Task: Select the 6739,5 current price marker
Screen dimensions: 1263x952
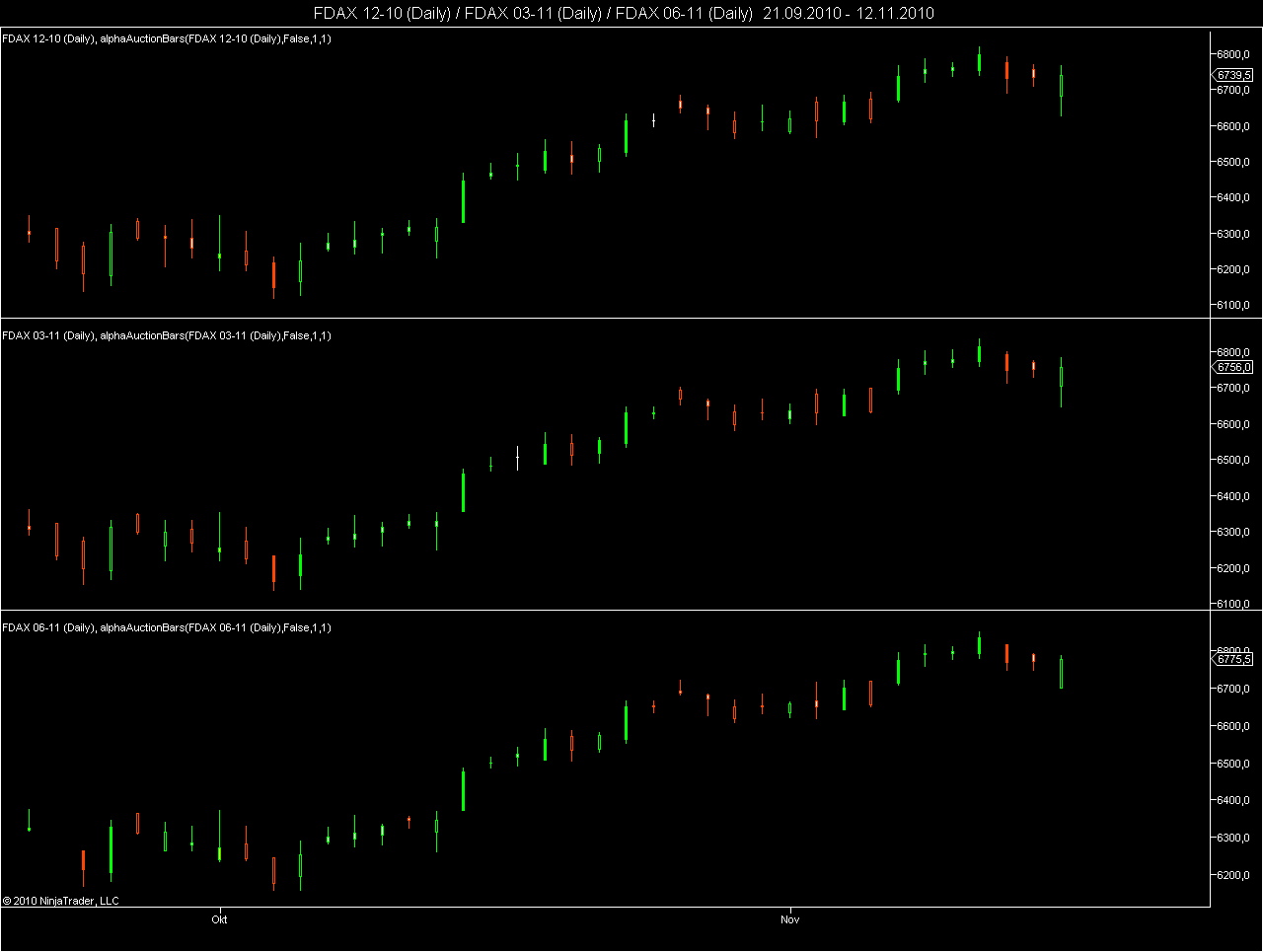Action: click(1233, 74)
